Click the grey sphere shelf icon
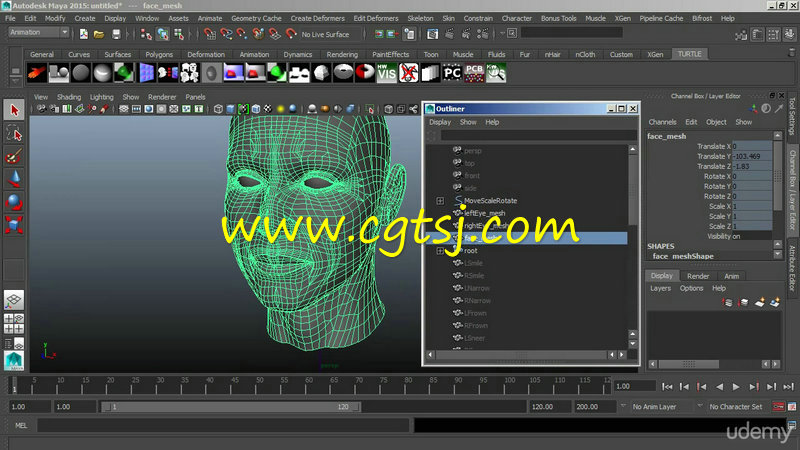 pos(81,73)
